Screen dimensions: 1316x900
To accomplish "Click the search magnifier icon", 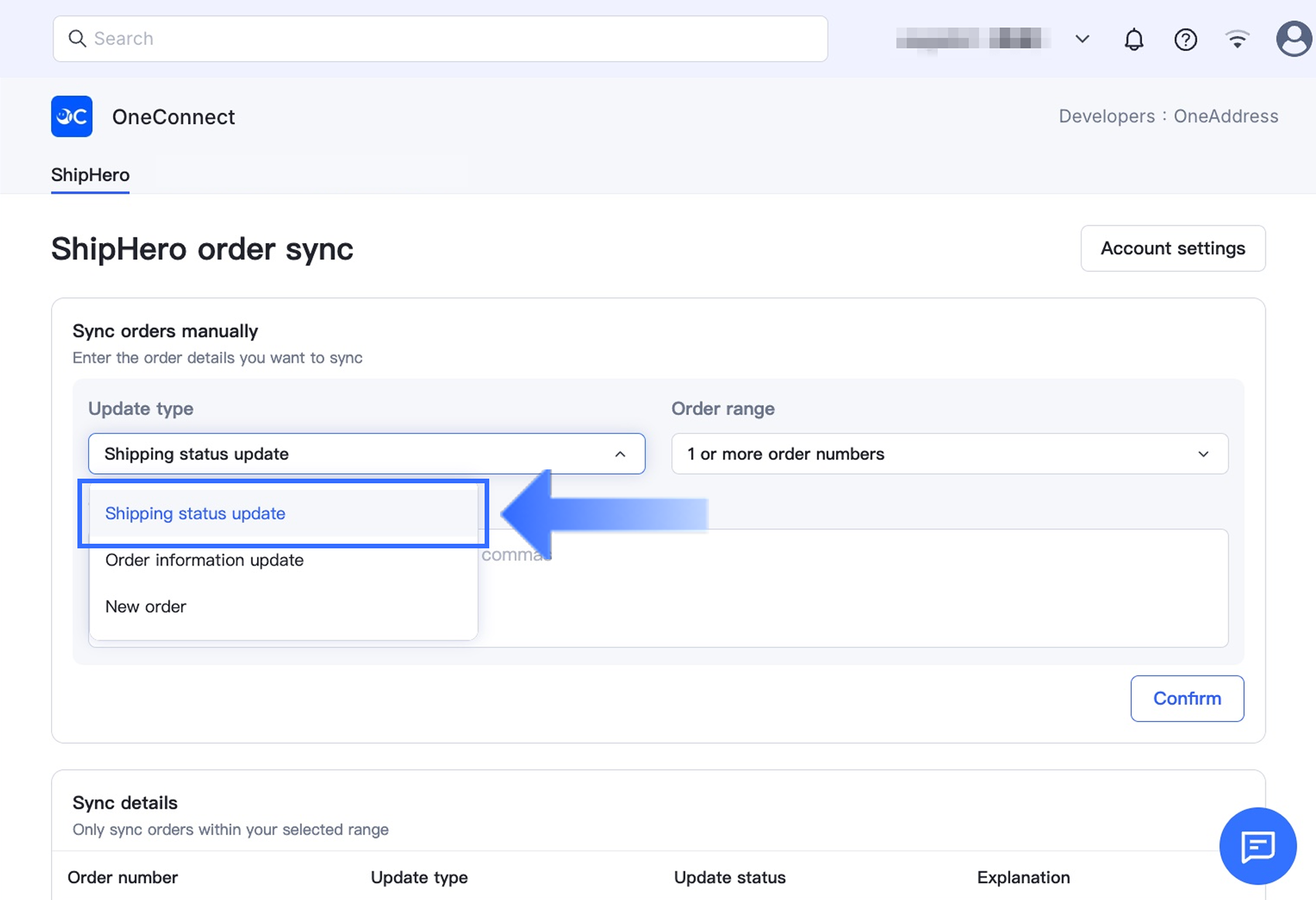I will click(x=77, y=39).
